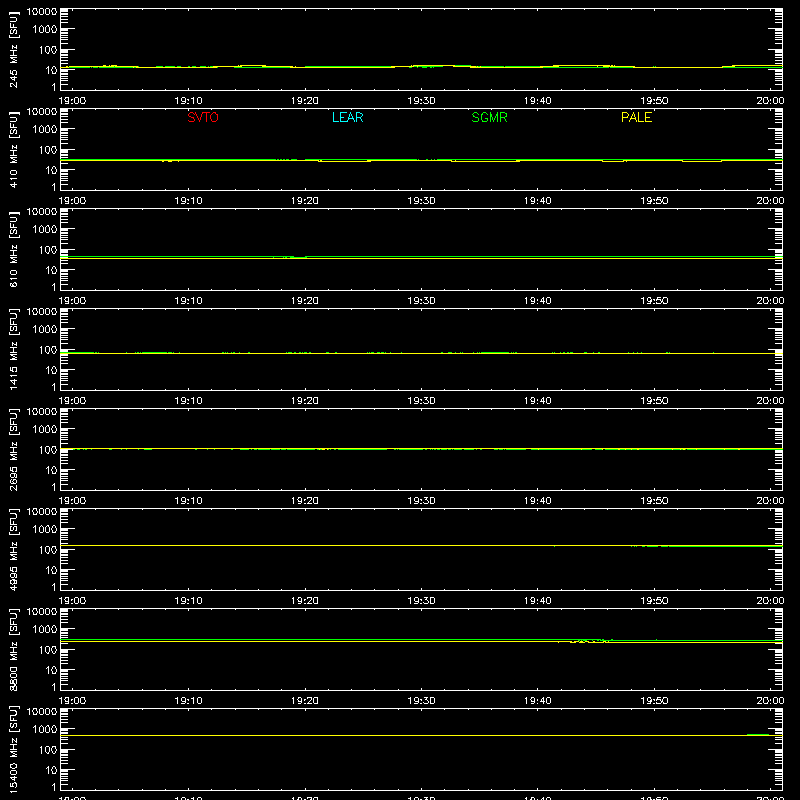
Task: Click the 100 y-axis value of the 2695 MHz plot
Action: coord(48,449)
